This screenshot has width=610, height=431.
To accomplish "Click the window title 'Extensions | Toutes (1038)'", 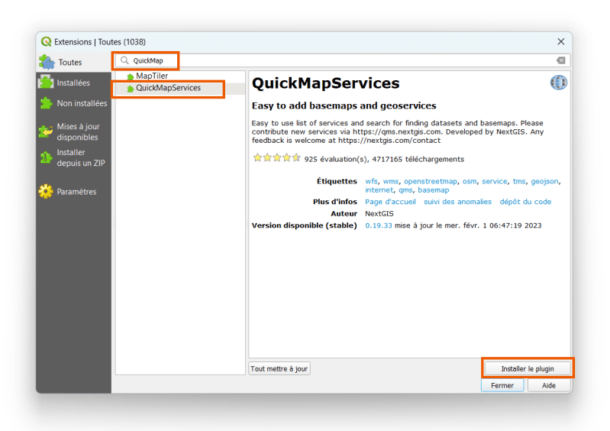I will [100, 42].
